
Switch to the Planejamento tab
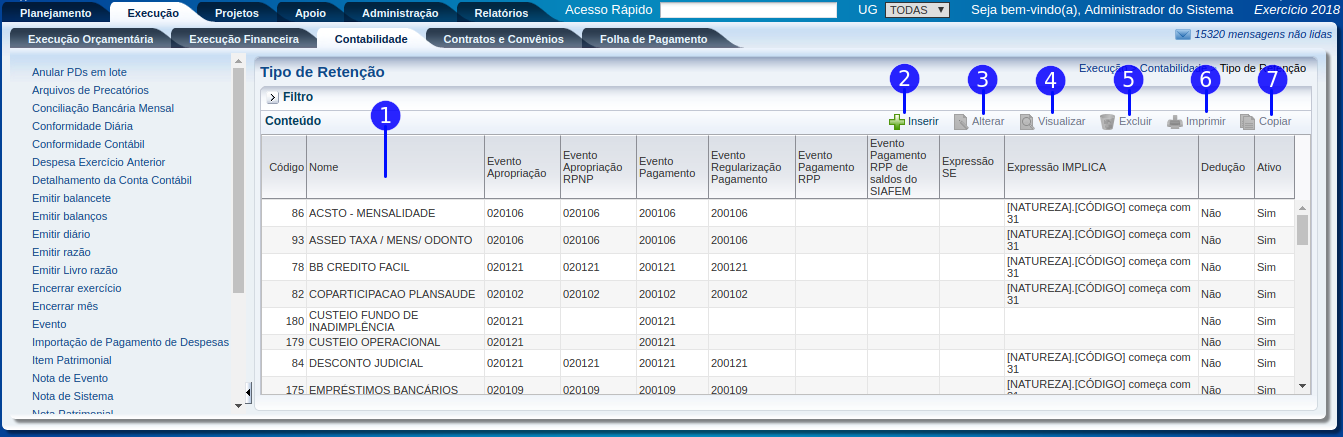click(x=56, y=13)
